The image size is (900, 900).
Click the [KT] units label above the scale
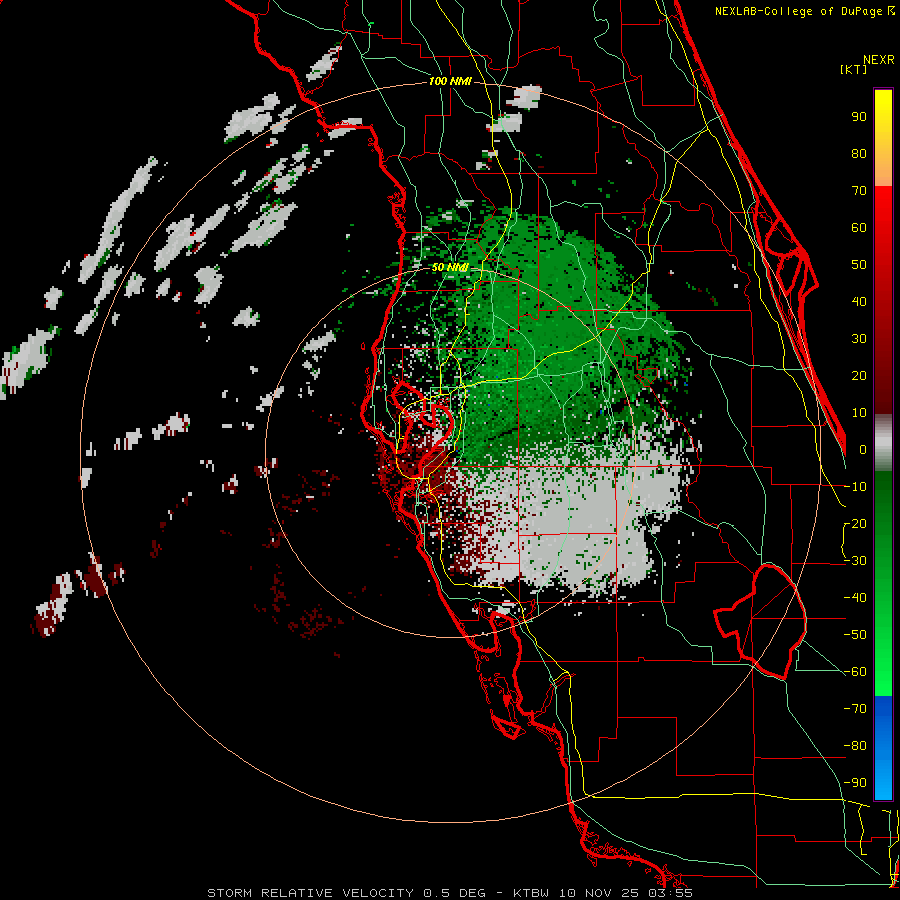pyautogui.click(x=854, y=69)
